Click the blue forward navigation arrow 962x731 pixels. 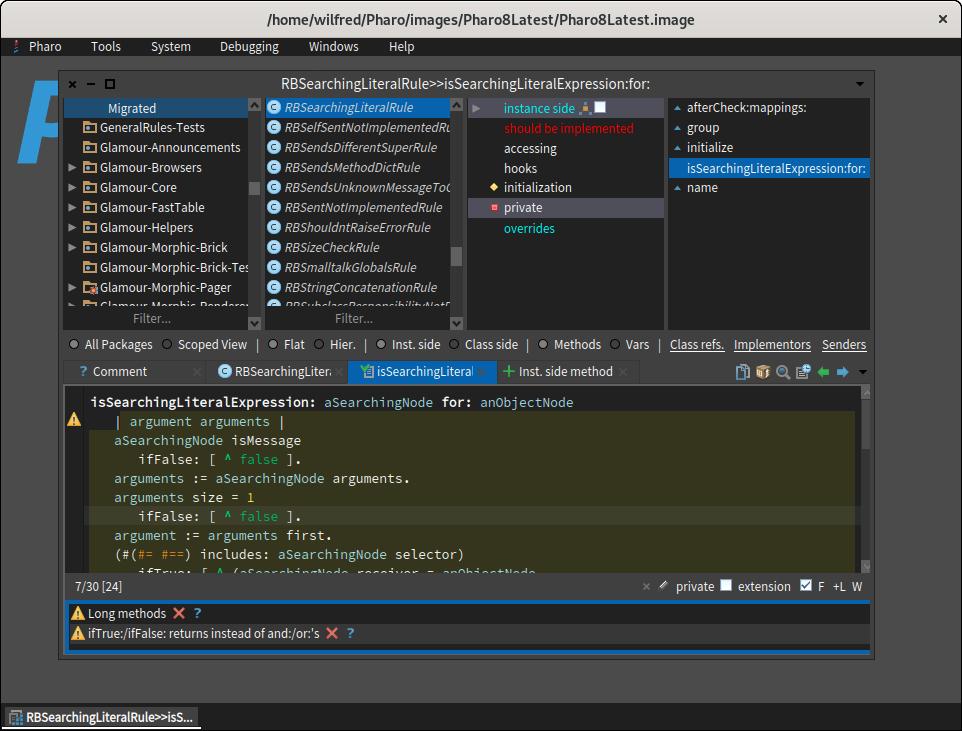pyautogui.click(x=842, y=372)
